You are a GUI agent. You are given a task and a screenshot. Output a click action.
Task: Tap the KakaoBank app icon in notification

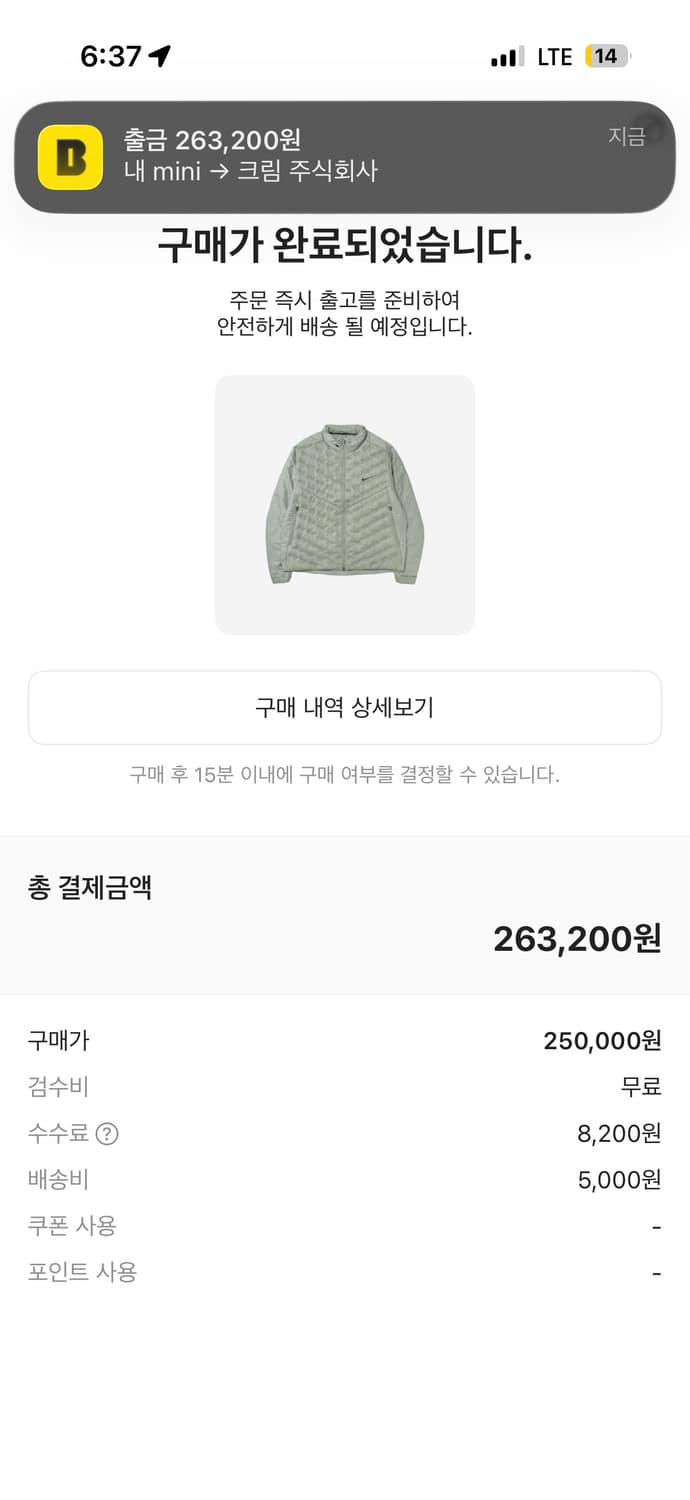[x=70, y=157]
